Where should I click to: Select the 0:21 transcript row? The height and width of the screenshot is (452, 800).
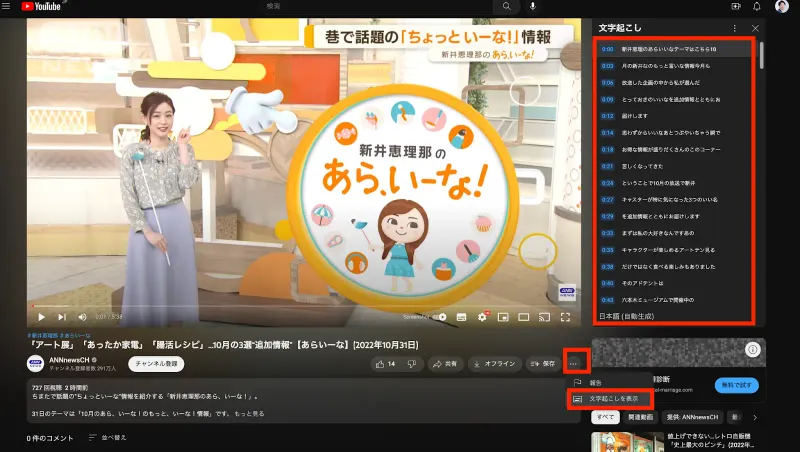tap(674, 166)
